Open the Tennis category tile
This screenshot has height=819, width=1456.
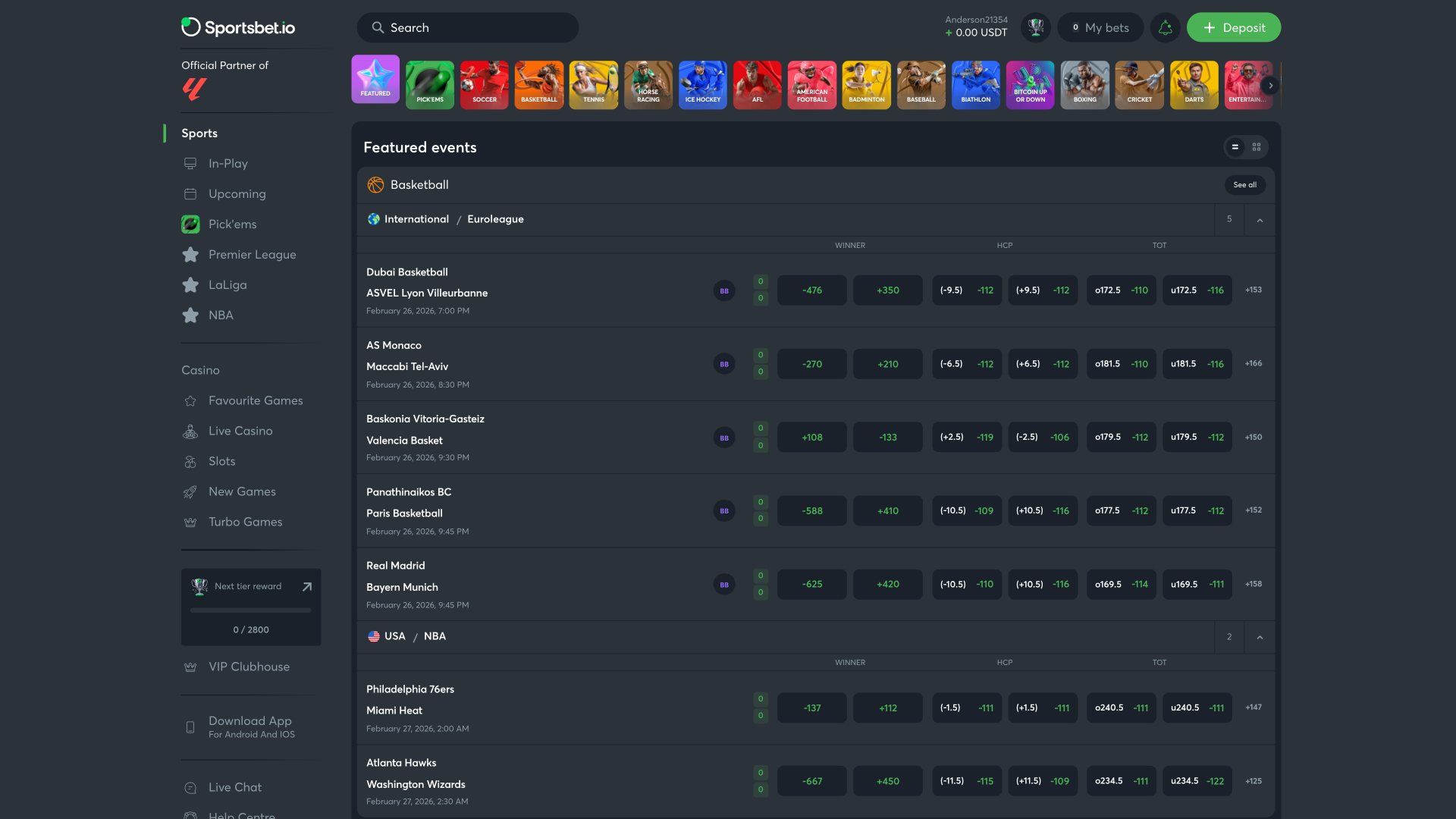point(593,84)
